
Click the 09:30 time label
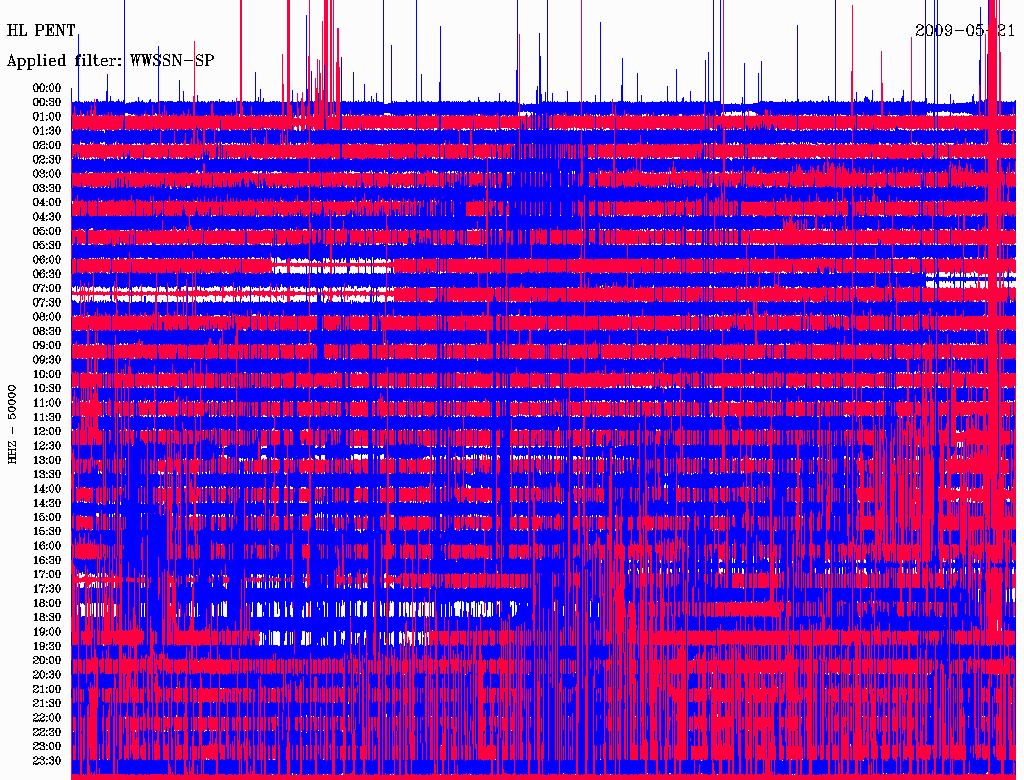point(47,360)
